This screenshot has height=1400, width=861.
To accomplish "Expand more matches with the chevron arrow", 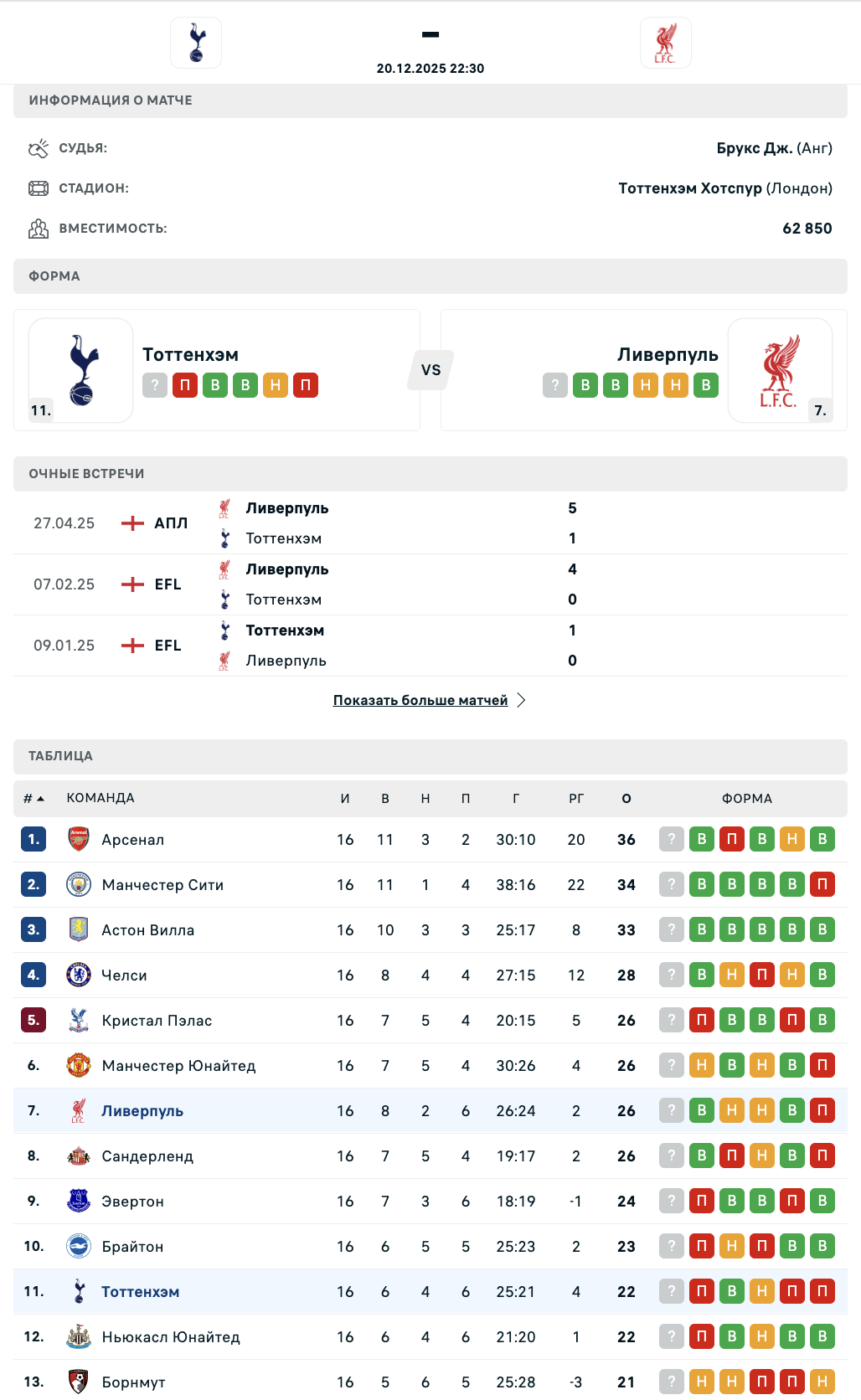I will tap(521, 700).
